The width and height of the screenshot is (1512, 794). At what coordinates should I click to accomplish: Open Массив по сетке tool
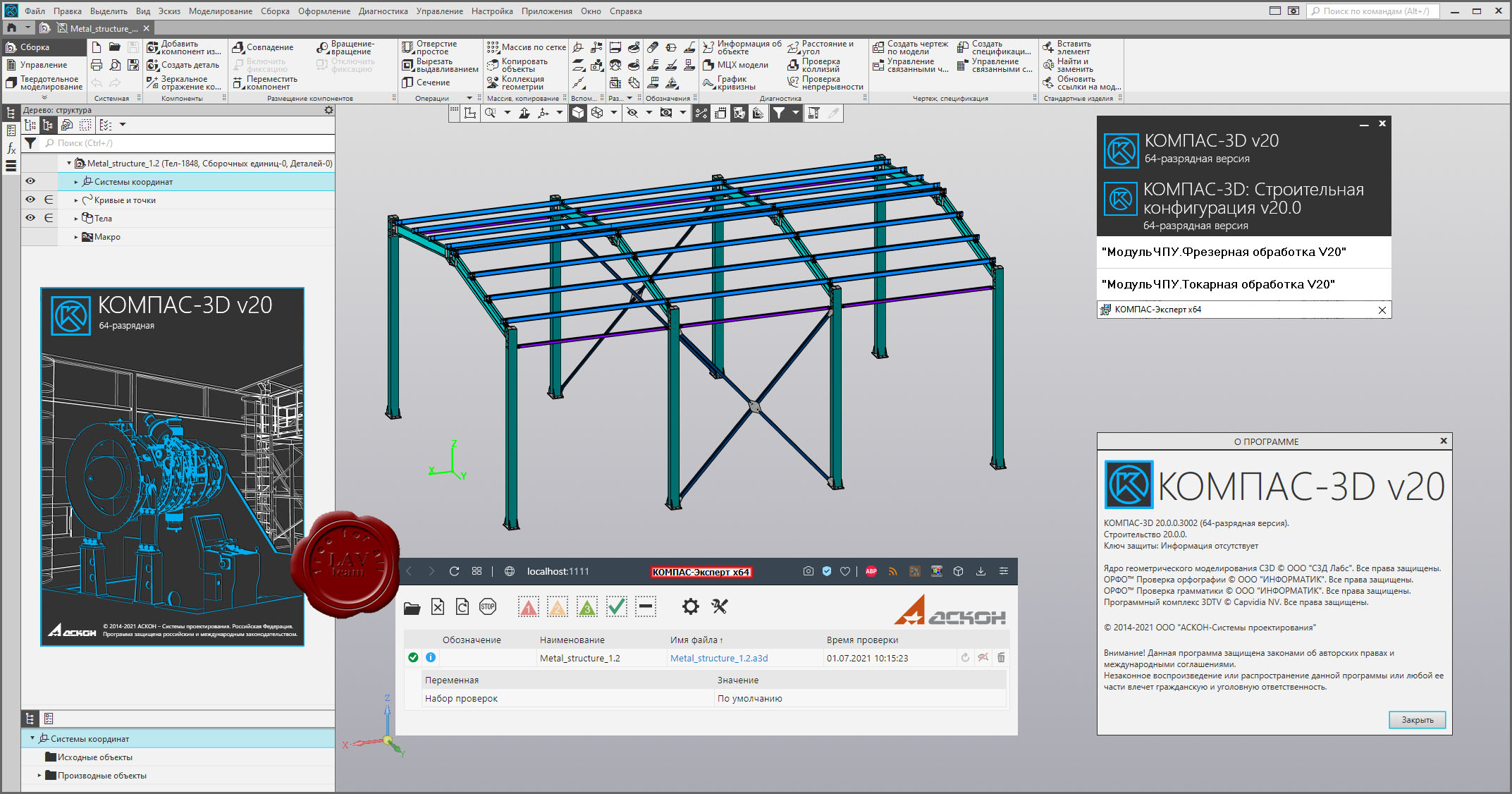point(527,47)
